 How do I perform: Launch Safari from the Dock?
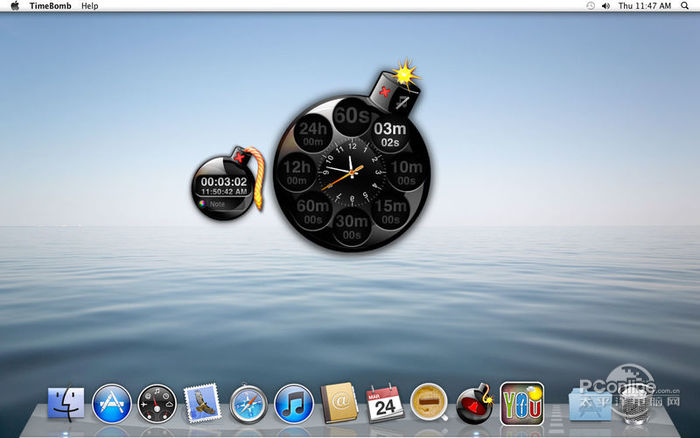pos(248,404)
